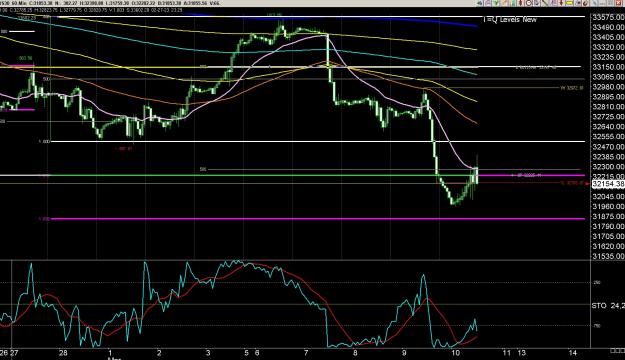This screenshot has width=625, height=360.
Task: Click the 31875.00 price axis label
Action: tap(608, 216)
